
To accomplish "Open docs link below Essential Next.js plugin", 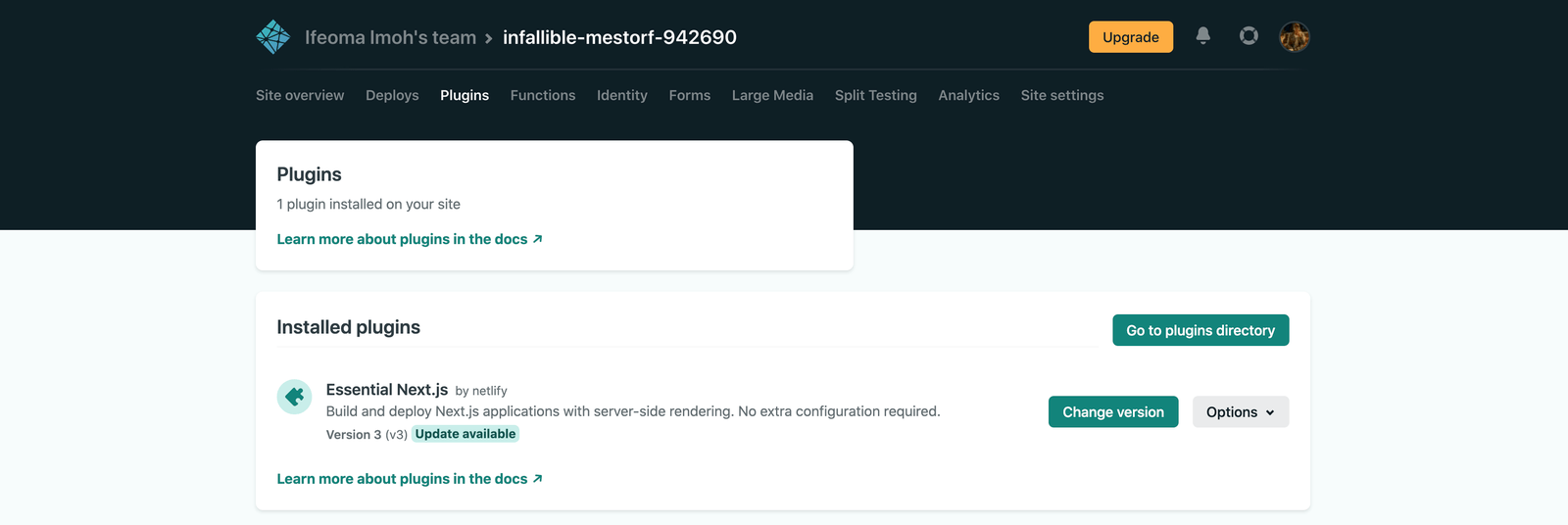I will [x=410, y=479].
